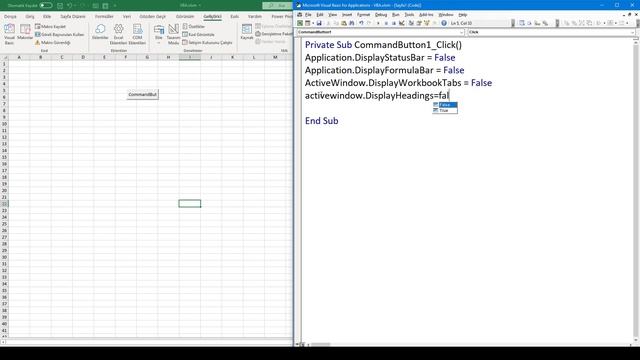
Task: Click İletişim Kutusunu Çalıştır
Action: coord(207,42)
